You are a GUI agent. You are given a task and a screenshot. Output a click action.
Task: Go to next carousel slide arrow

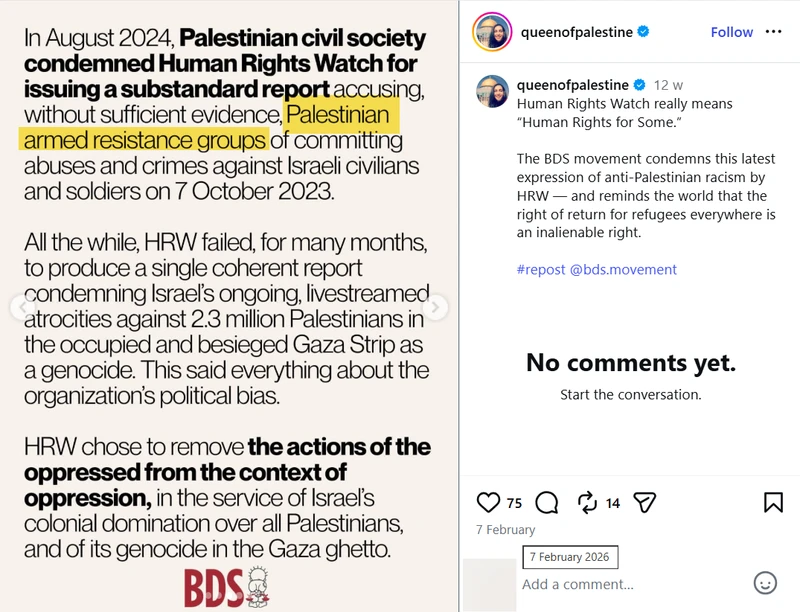click(x=435, y=307)
